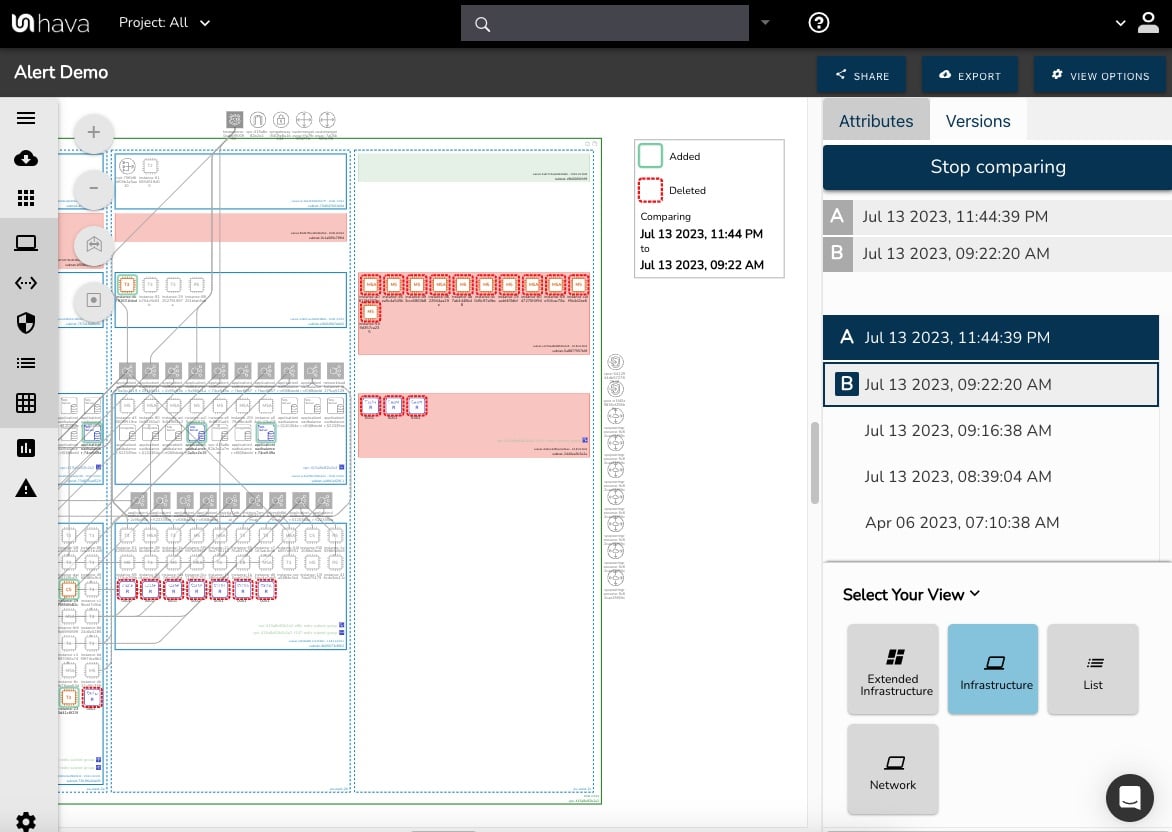Open the infrastructure laptop view icon
The width and height of the screenshot is (1172, 832).
(x=26, y=242)
